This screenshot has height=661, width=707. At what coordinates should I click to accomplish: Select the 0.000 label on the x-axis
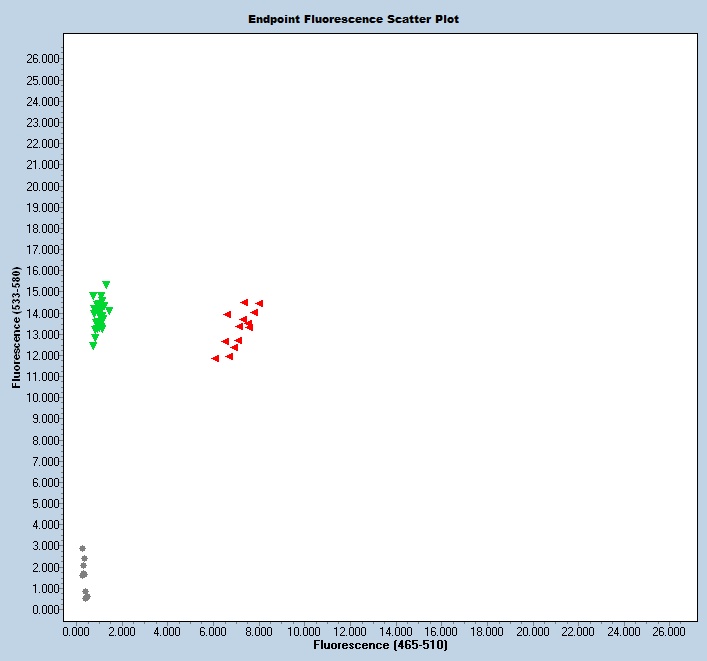click(77, 631)
